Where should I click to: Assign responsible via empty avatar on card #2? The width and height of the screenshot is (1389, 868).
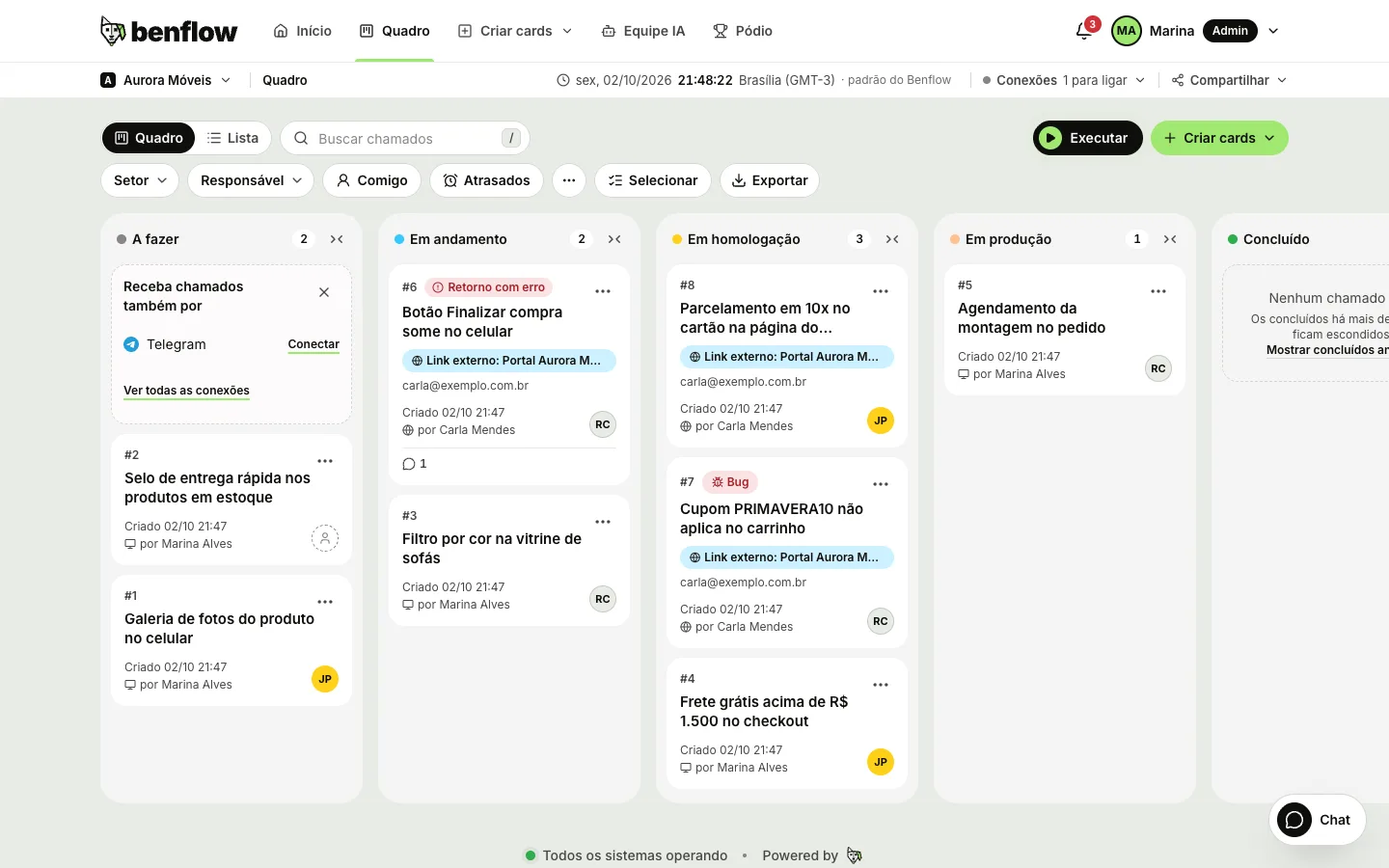(325, 538)
